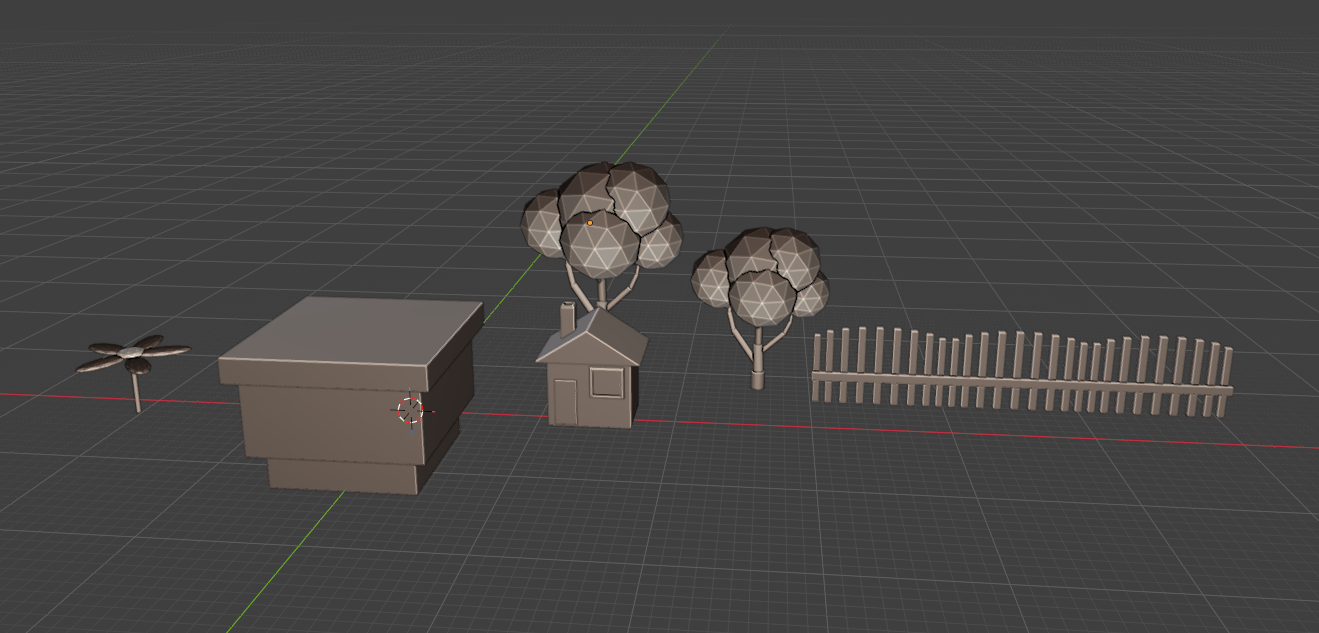Click the square window on the house
The width and height of the screenshot is (1319, 633).
605,382
